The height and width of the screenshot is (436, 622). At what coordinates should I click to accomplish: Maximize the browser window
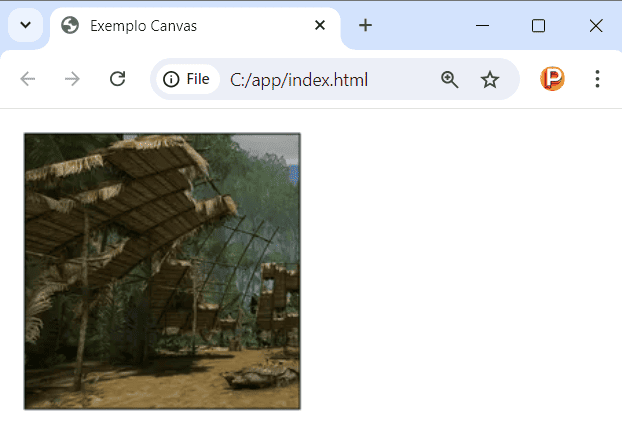coord(538,26)
